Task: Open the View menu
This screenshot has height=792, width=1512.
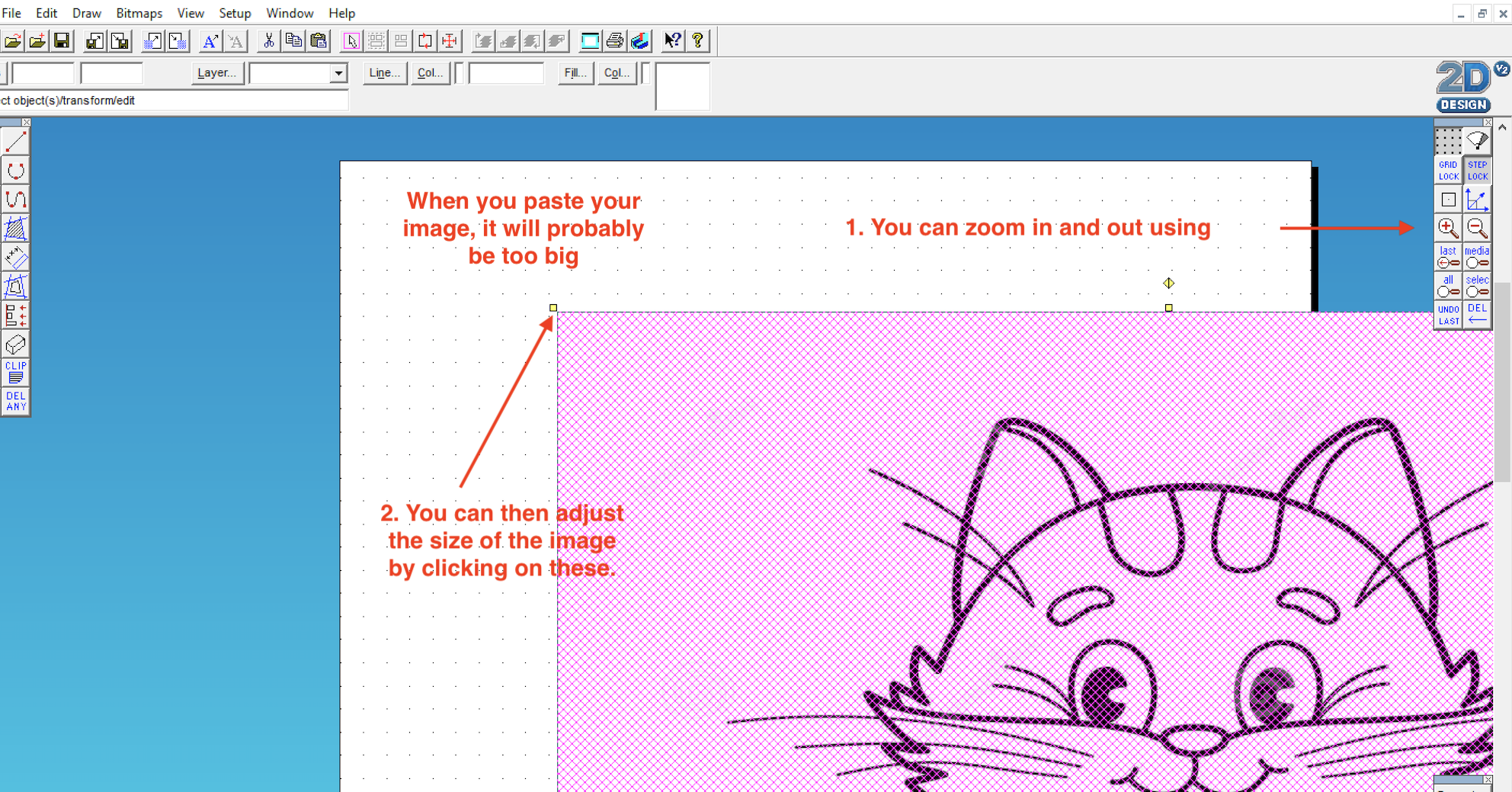Action: 191,13
